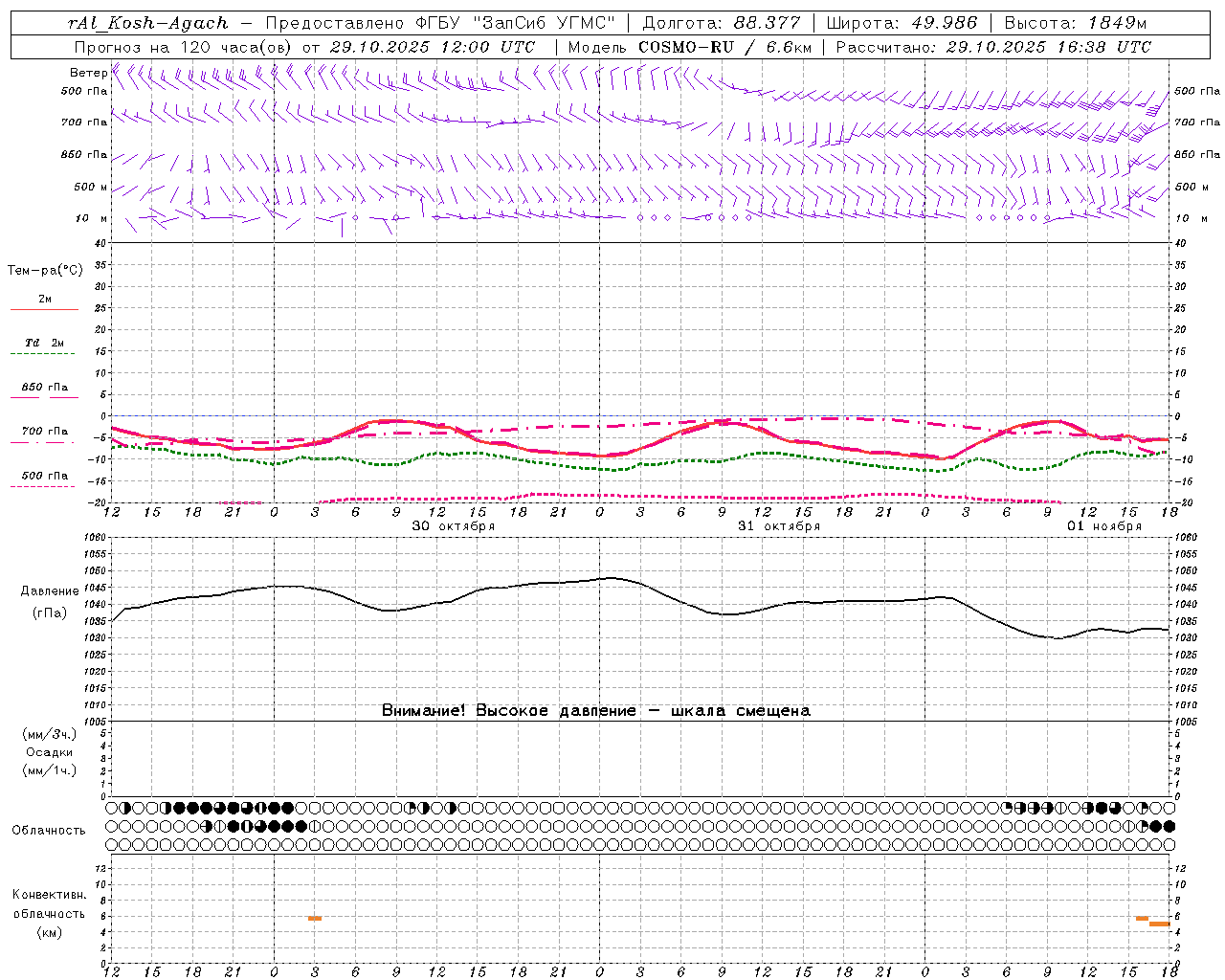
Task: Click the 10 м wind level label on left
Action: [91, 218]
